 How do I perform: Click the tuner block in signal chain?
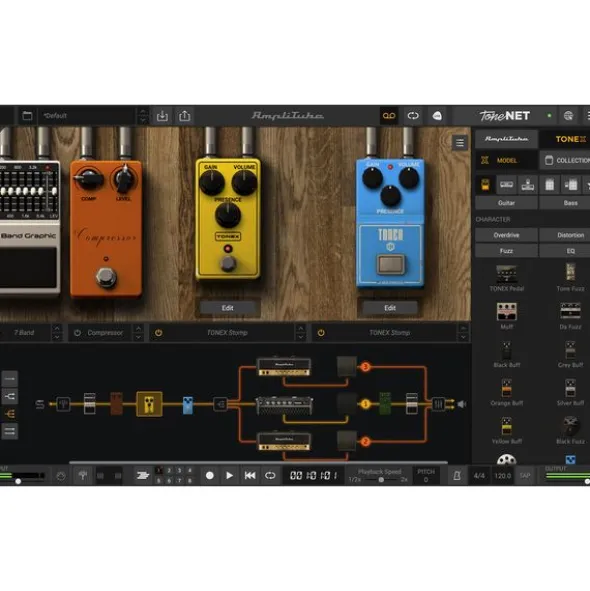point(63,404)
